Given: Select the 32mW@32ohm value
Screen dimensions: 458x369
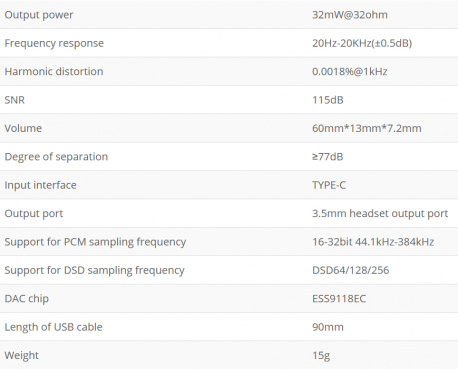Looking at the screenshot, I should pos(350,15).
